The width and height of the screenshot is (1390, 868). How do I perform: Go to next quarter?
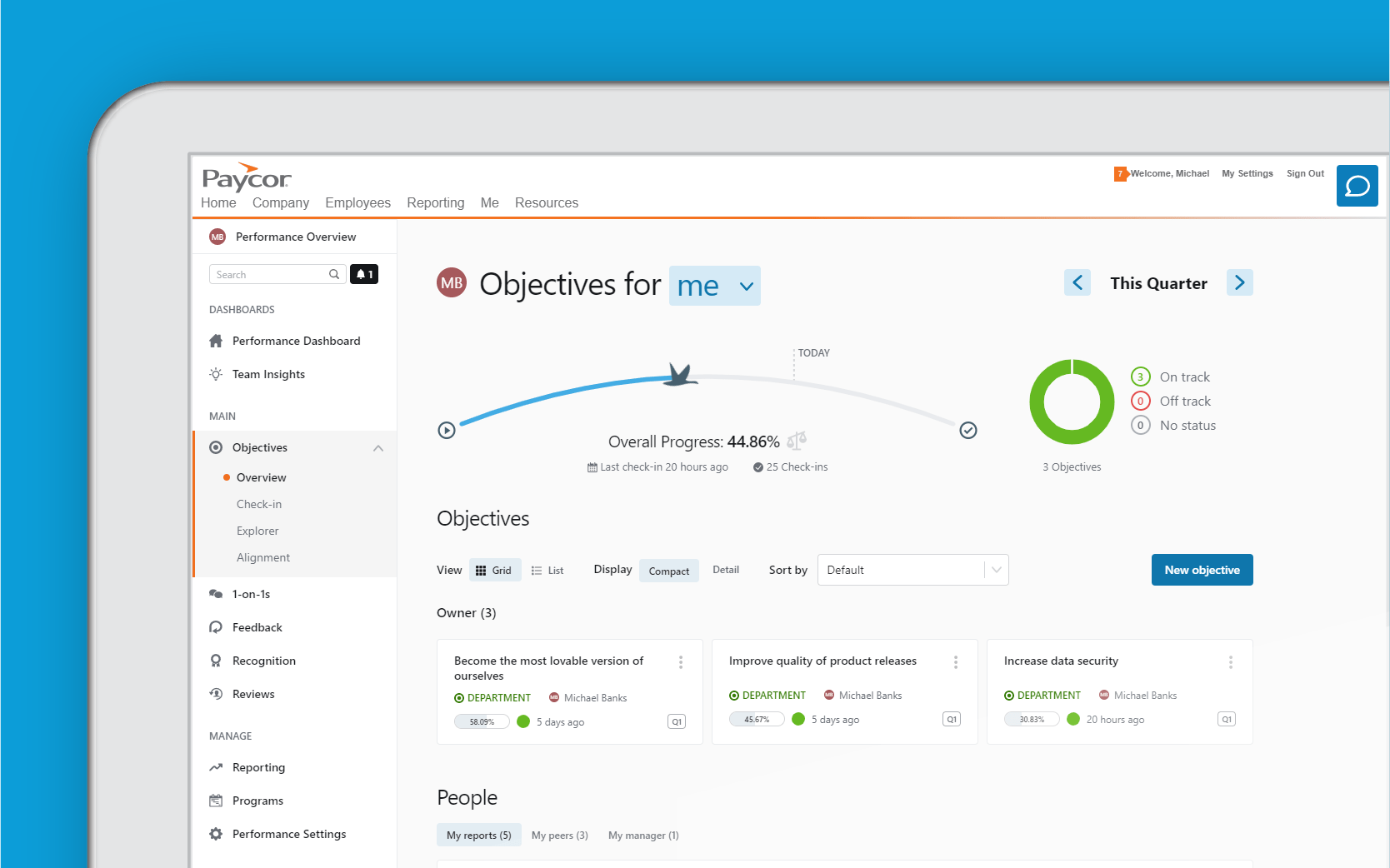tap(1240, 282)
